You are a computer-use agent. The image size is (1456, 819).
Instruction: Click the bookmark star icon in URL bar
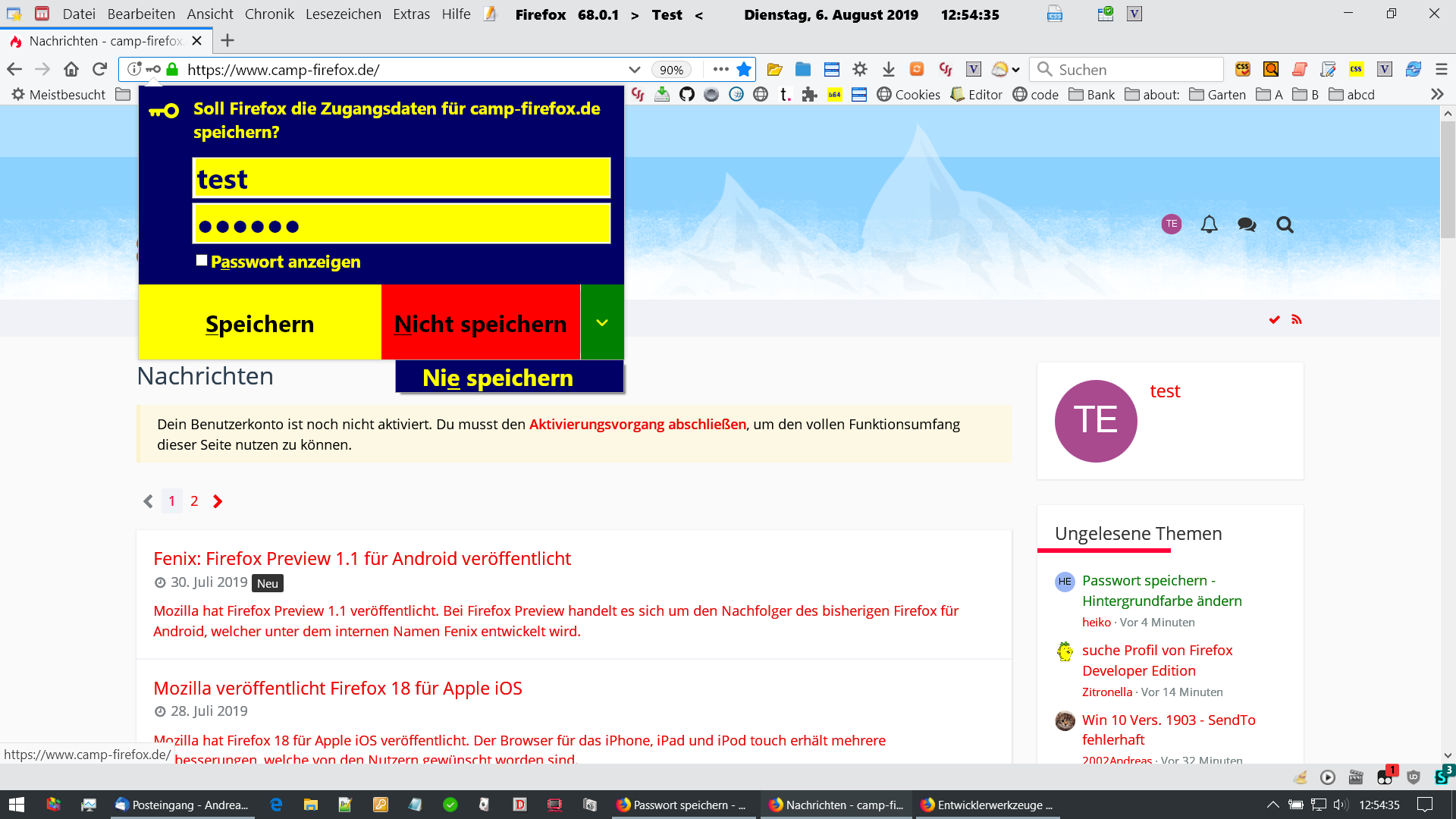point(744,70)
